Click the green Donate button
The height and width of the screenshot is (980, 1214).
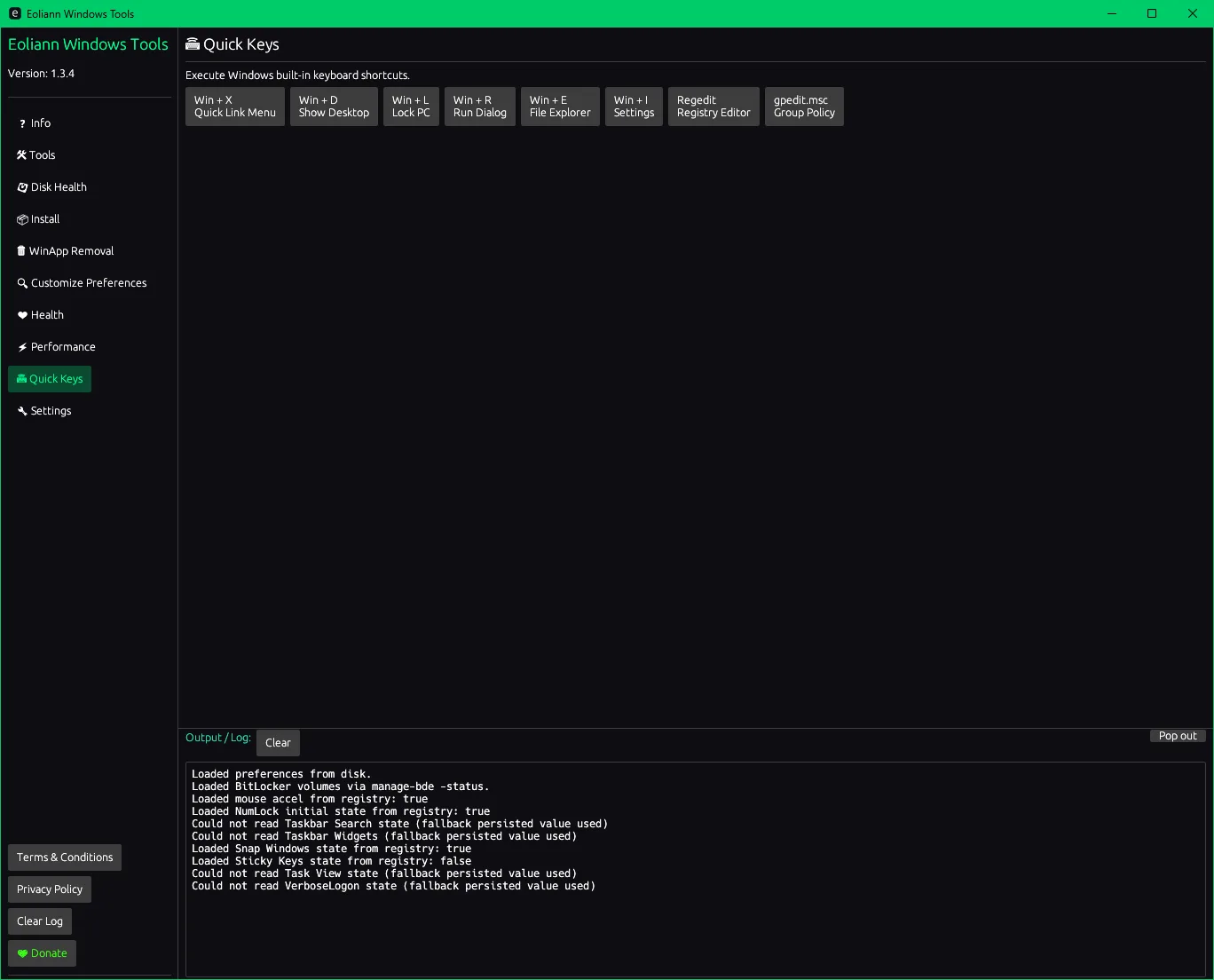(42, 953)
